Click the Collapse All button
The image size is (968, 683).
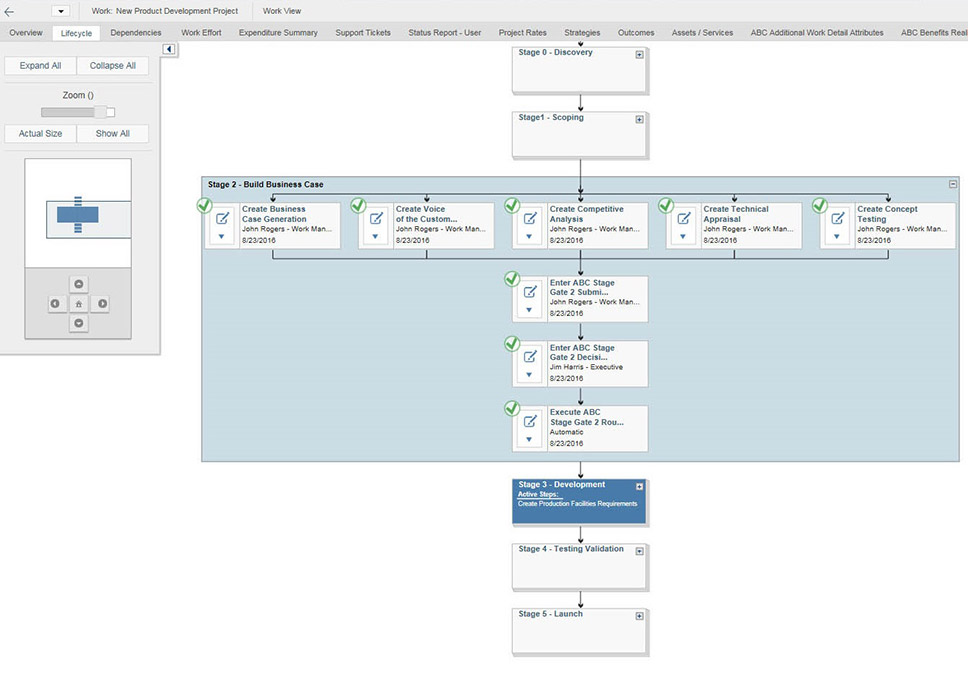[113, 65]
